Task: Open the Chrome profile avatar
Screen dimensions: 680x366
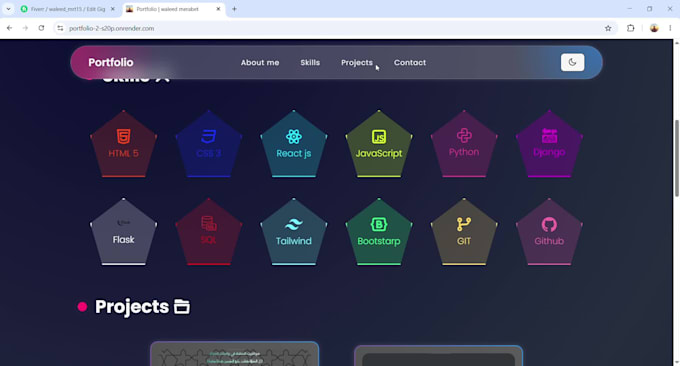Action: [x=654, y=28]
